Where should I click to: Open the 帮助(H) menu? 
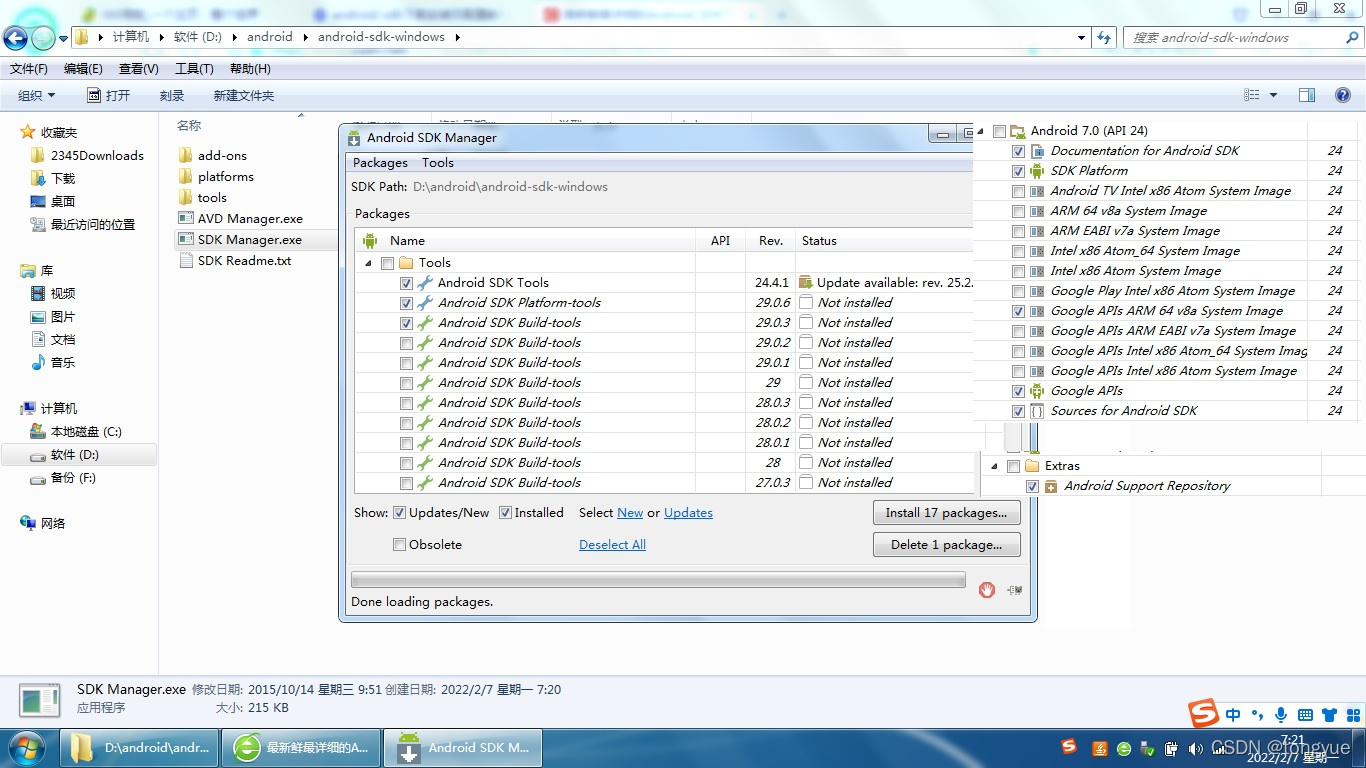(x=250, y=68)
